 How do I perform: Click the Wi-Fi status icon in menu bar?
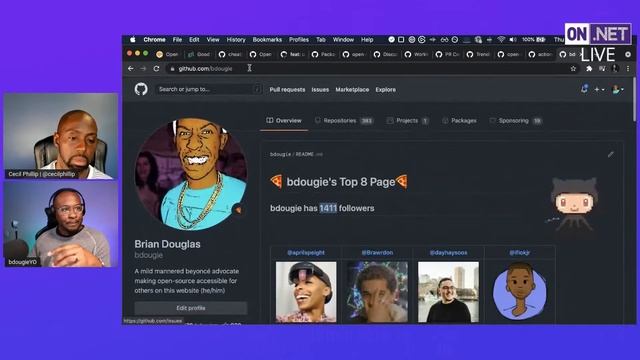click(x=501, y=40)
